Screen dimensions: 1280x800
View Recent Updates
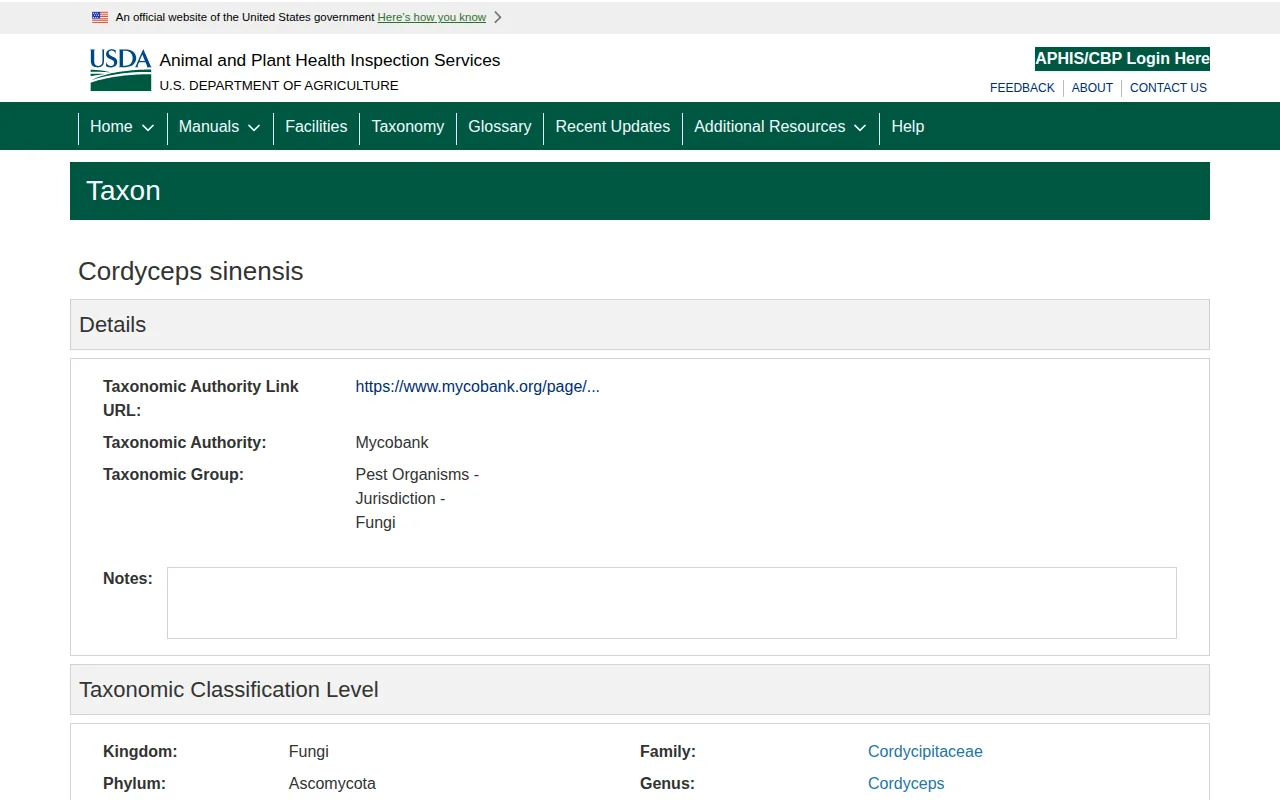pos(613,127)
